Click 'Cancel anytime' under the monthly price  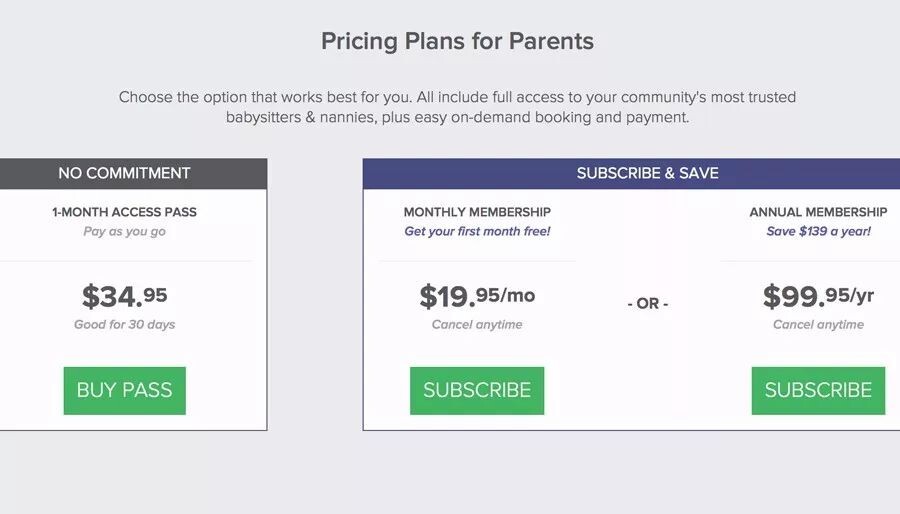click(x=477, y=324)
